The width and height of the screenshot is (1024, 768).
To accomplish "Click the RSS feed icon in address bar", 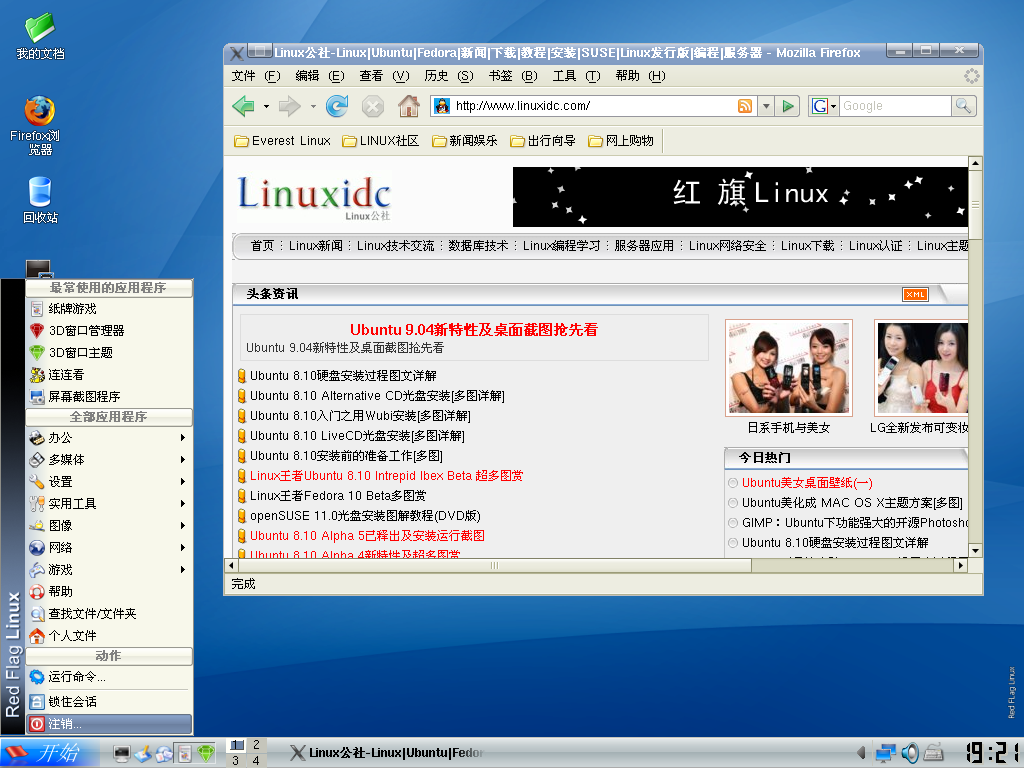I will click(745, 105).
